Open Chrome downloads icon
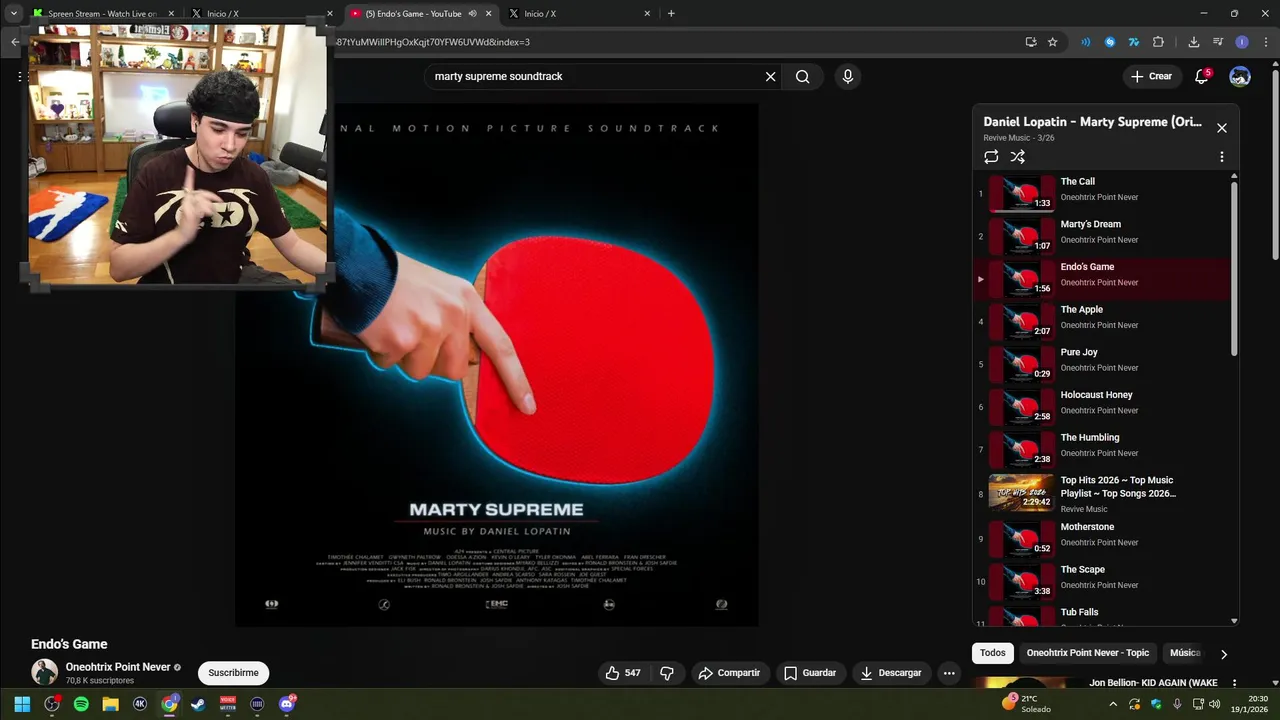1280x720 pixels. pyautogui.click(x=1193, y=42)
